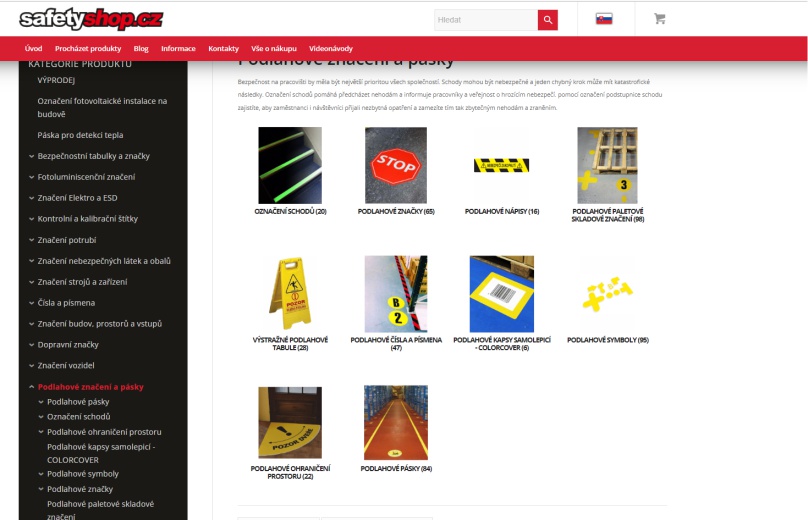Expand the Označení schodů sidebar chevron

(41, 417)
